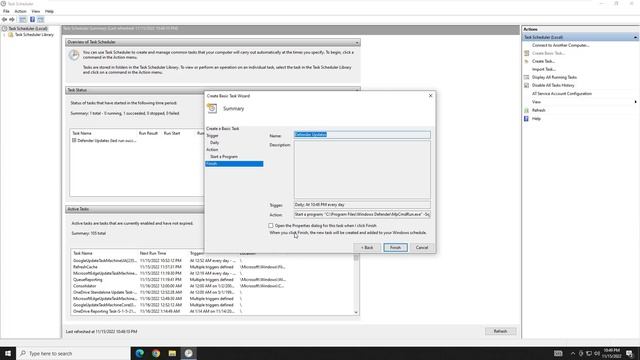Open the View menu in menu bar
The image size is (640, 360).
(36, 11)
